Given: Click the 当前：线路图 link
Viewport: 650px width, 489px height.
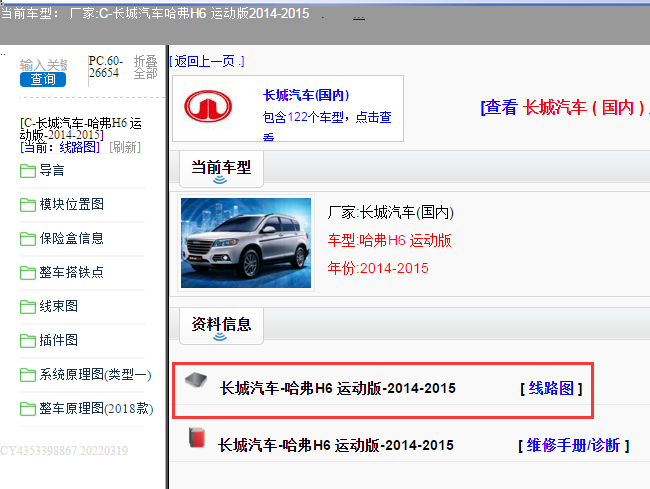Looking at the screenshot, I should [x=60, y=147].
